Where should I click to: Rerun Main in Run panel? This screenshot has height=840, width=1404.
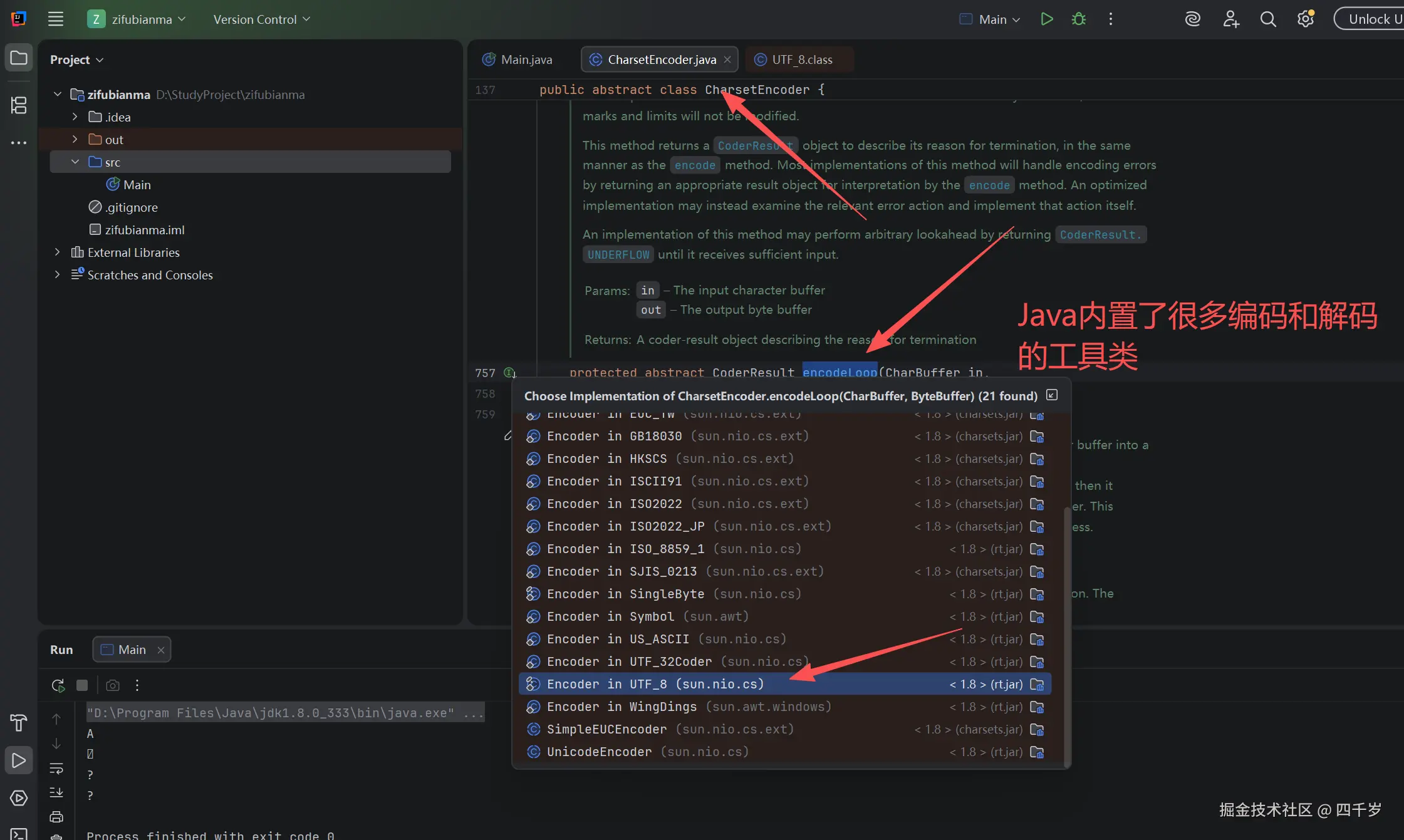(58, 685)
